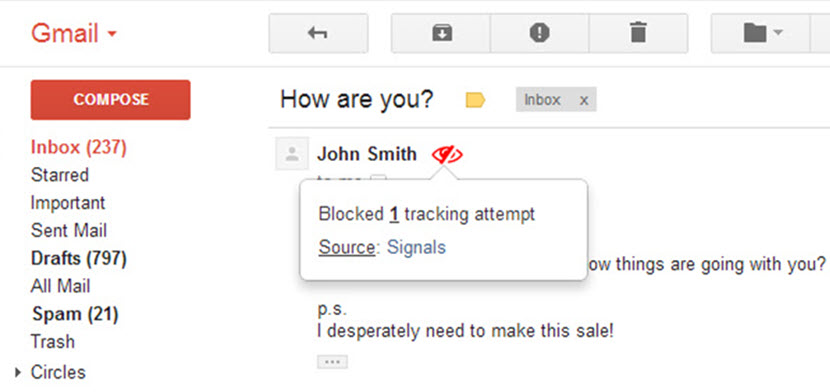Delete email with trash icon
830x392 pixels.
(638, 33)
